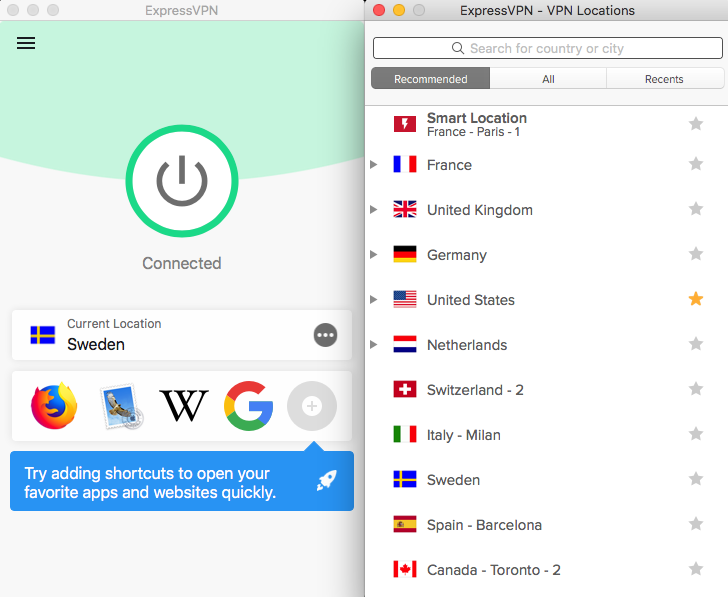The image size is (728, 597).
Task: Click the Switzerland flag icon
Action: click(x=405, y=389)
